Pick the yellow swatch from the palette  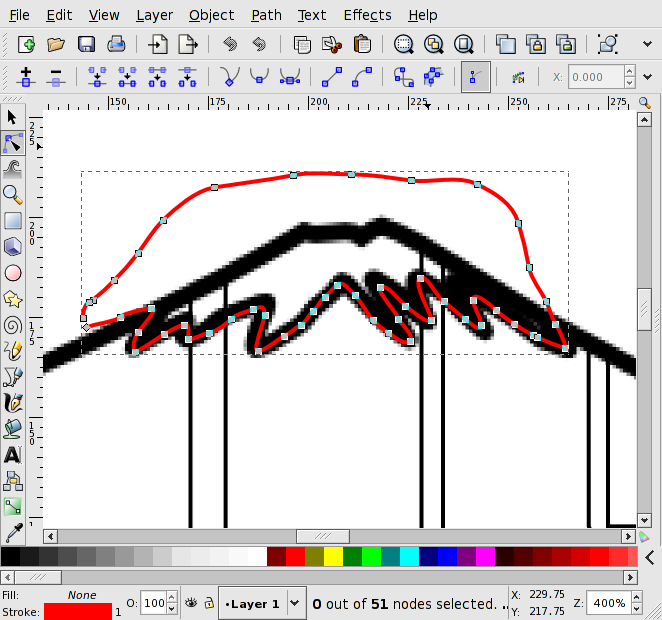point(333,557)
